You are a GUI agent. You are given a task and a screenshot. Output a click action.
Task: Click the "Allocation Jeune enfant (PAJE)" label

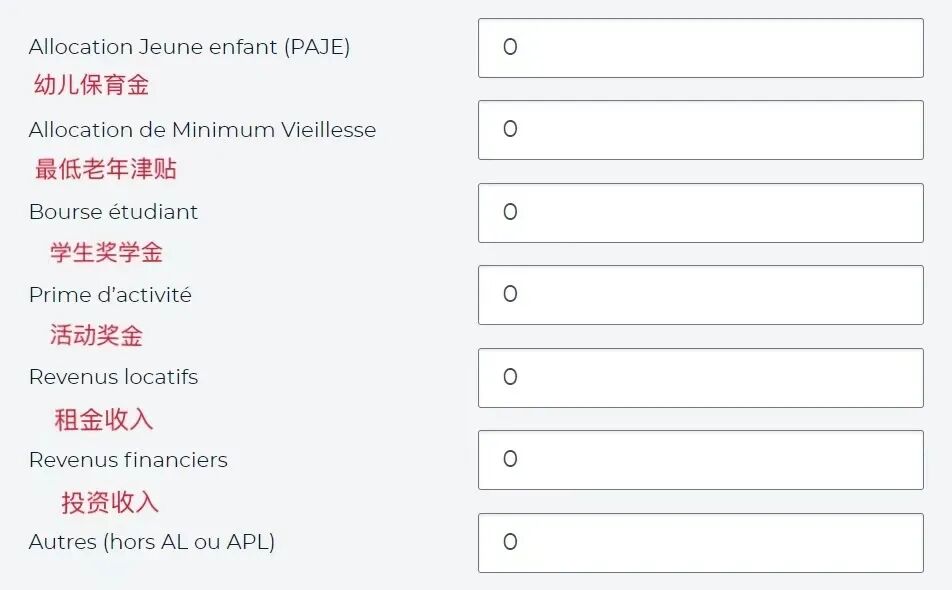tap(189, 47)
